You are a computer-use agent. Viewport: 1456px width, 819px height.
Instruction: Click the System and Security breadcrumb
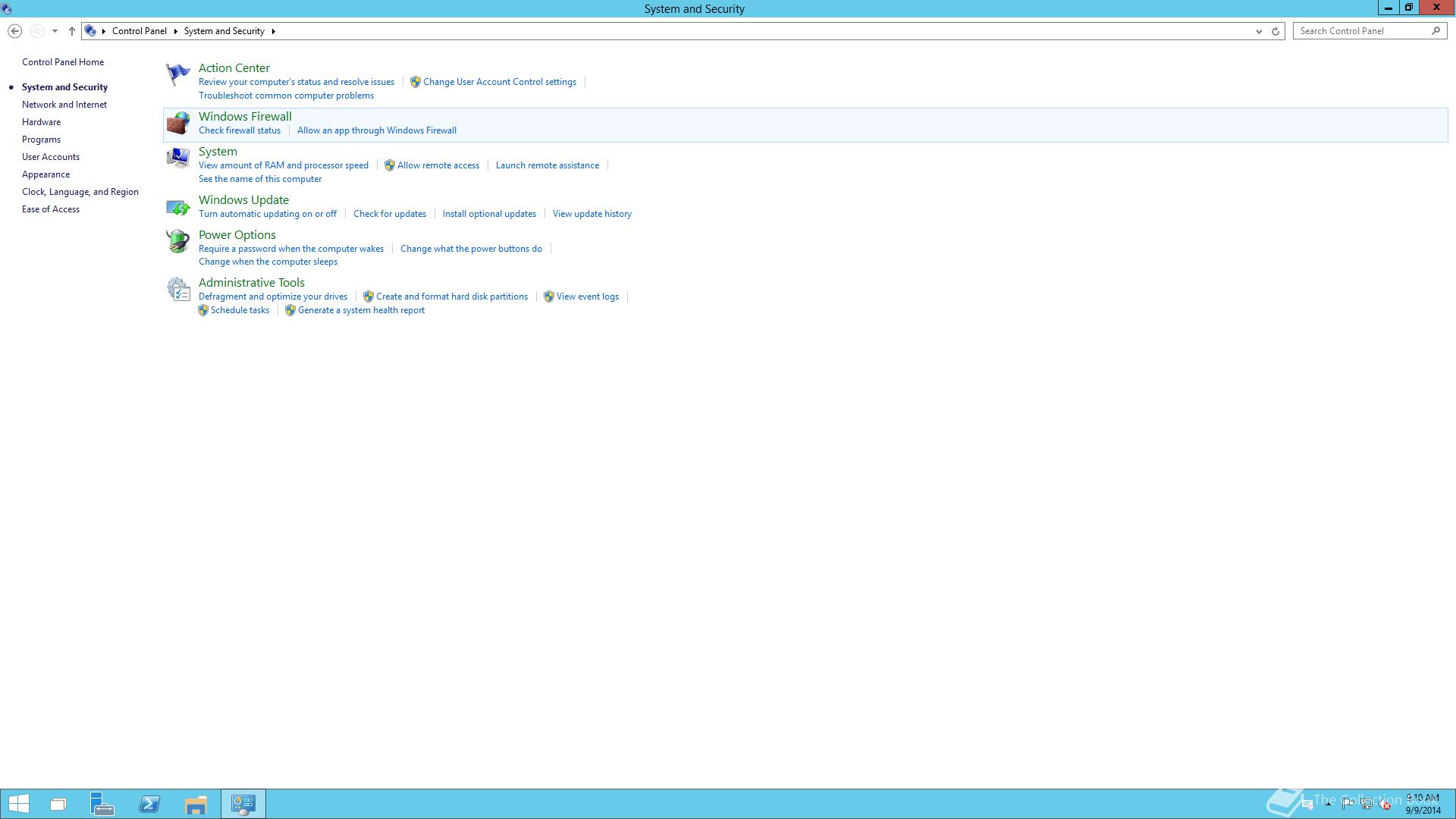(224, 31)
